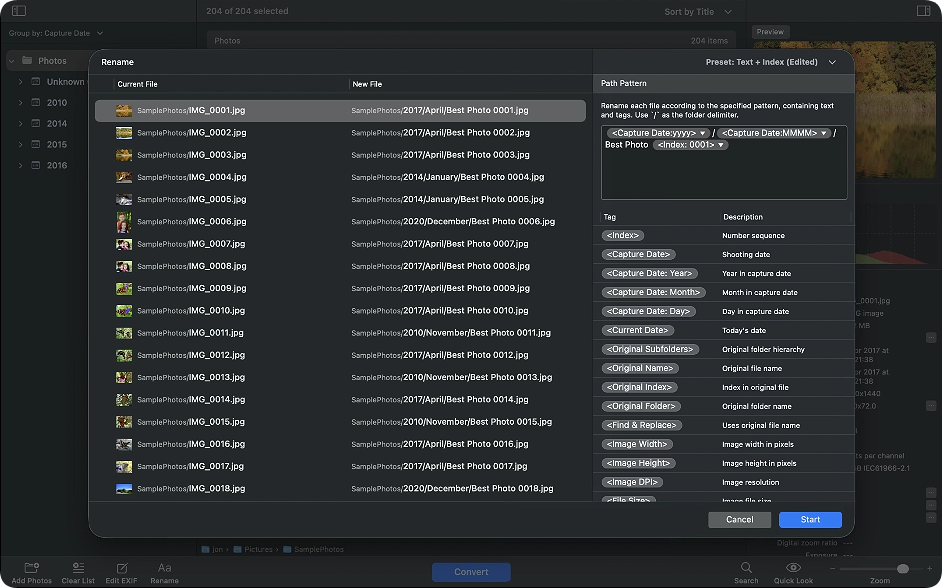Expand the 2010 group in sidebar

click(20, 103)
